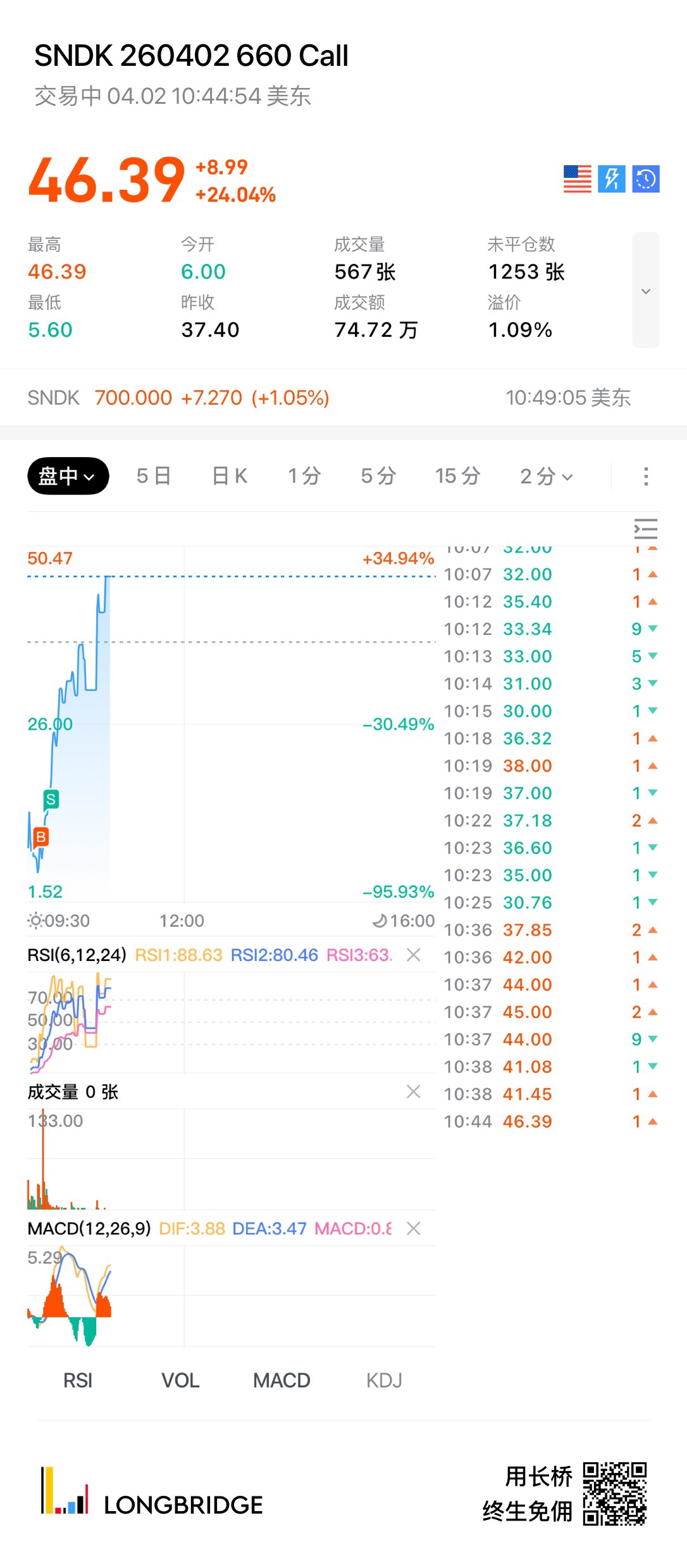Tap the orange B buy marker
This screenshot has width=687, height=1568.
coord(41,837)
